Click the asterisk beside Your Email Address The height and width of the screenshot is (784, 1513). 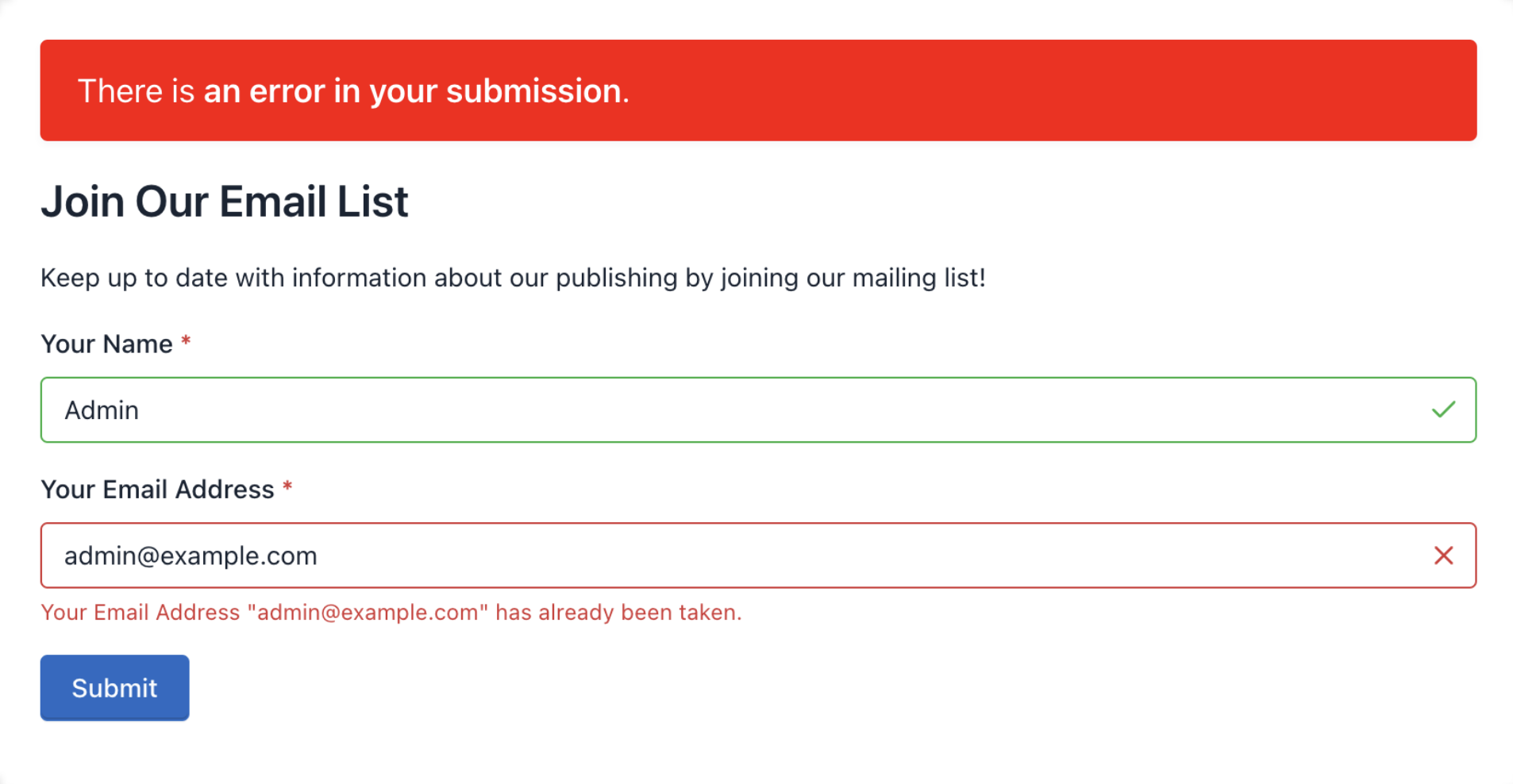(287, 487)
